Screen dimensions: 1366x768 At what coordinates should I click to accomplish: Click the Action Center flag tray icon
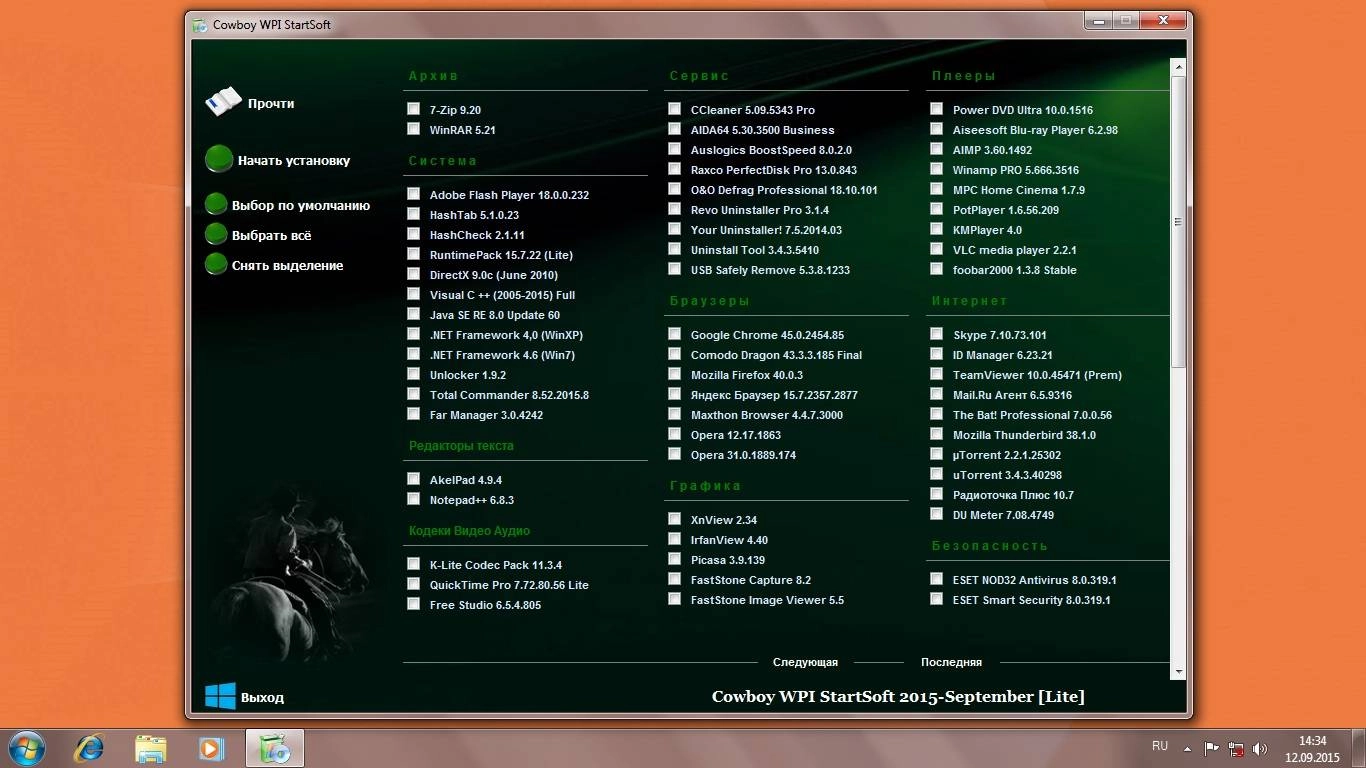[x=1211, y=748]
